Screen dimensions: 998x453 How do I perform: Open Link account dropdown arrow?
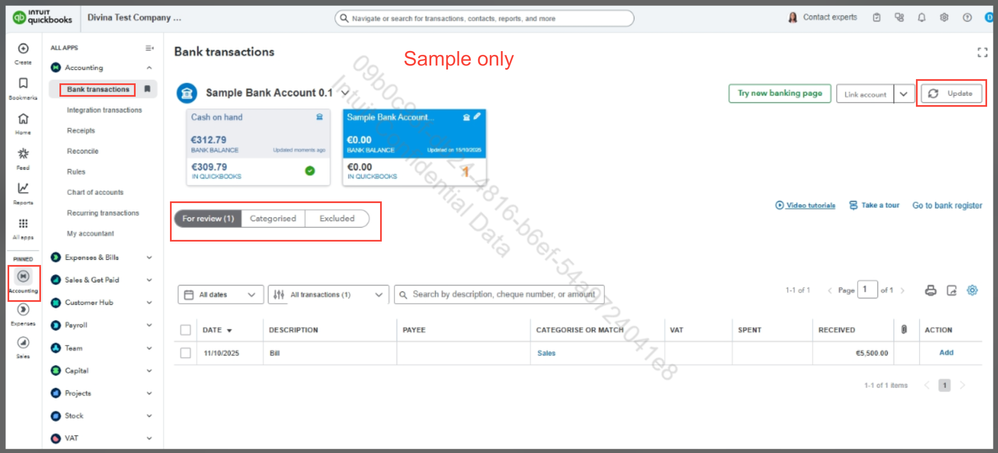point(904,94)
